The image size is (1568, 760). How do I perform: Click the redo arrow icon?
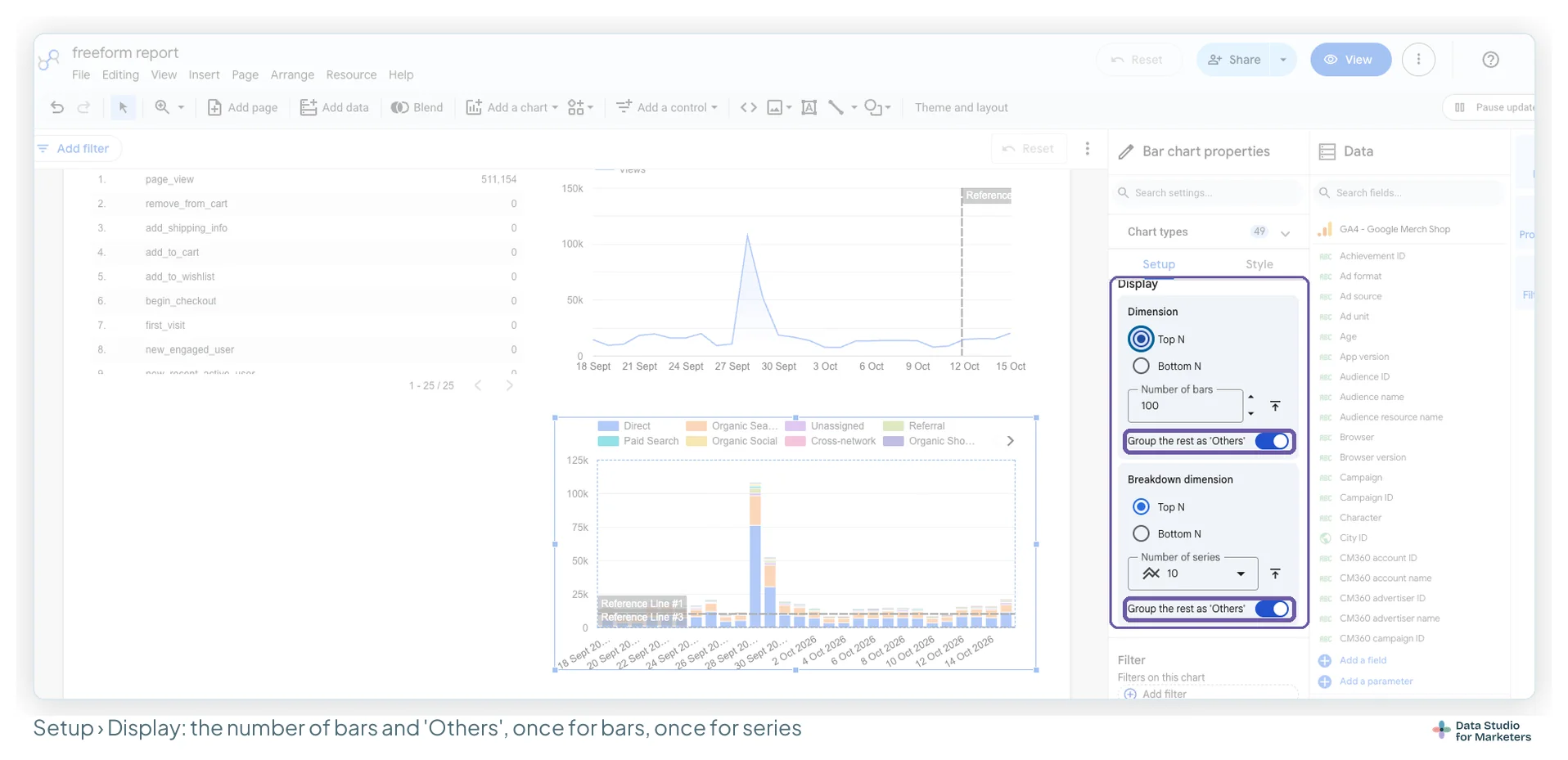point(83,107)
